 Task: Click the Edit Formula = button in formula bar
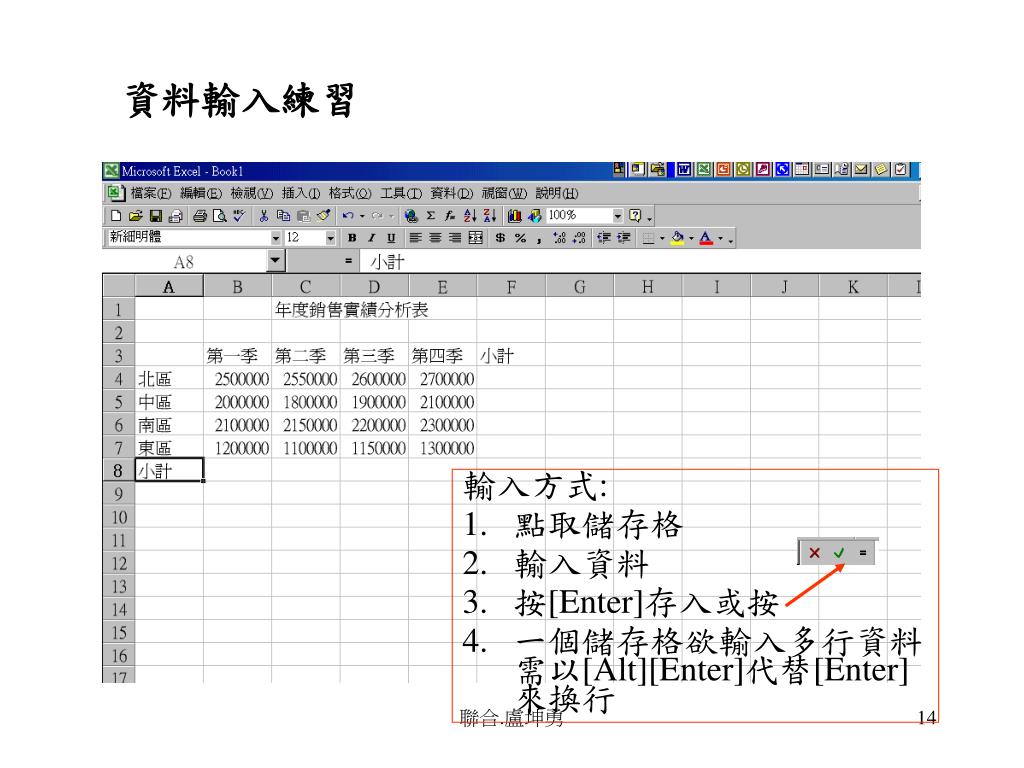coord(349,261)
